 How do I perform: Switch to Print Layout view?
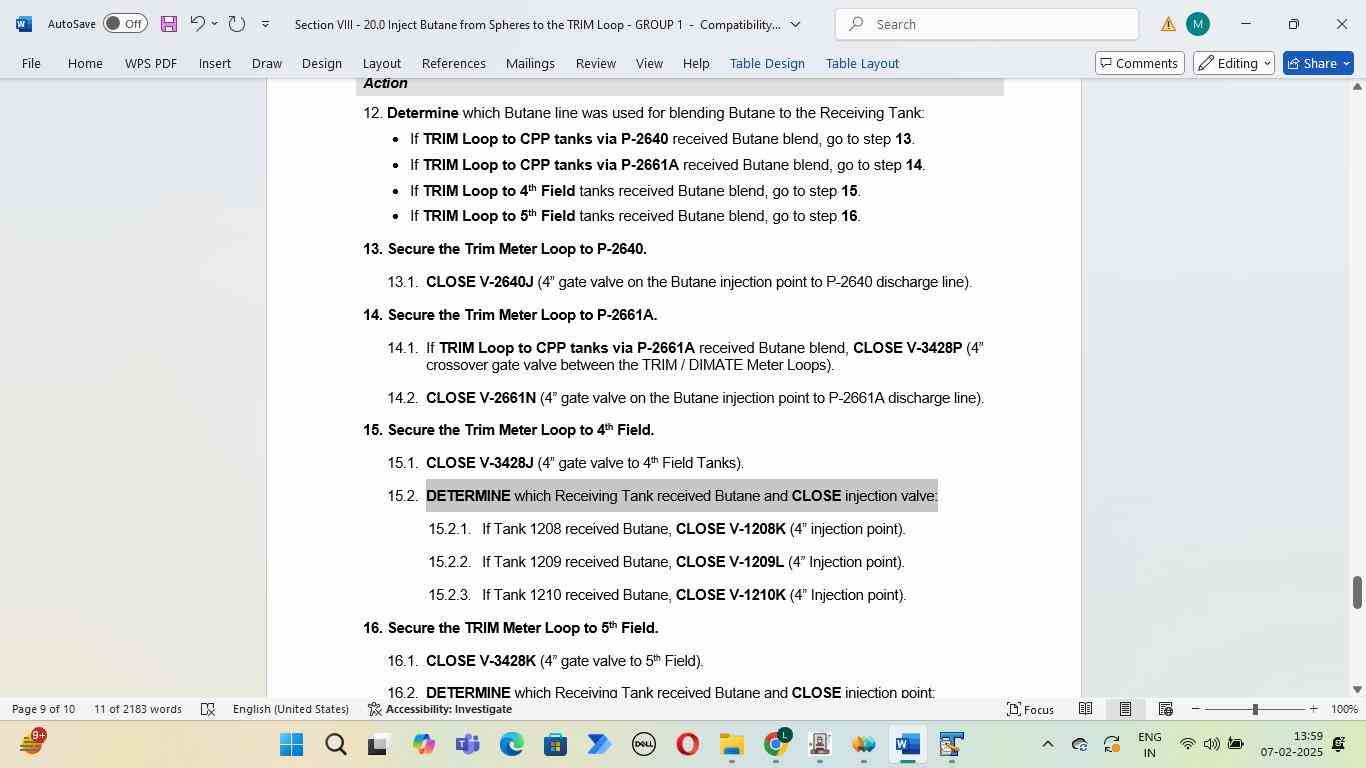pyautogui.click(x=1125, y=709)
